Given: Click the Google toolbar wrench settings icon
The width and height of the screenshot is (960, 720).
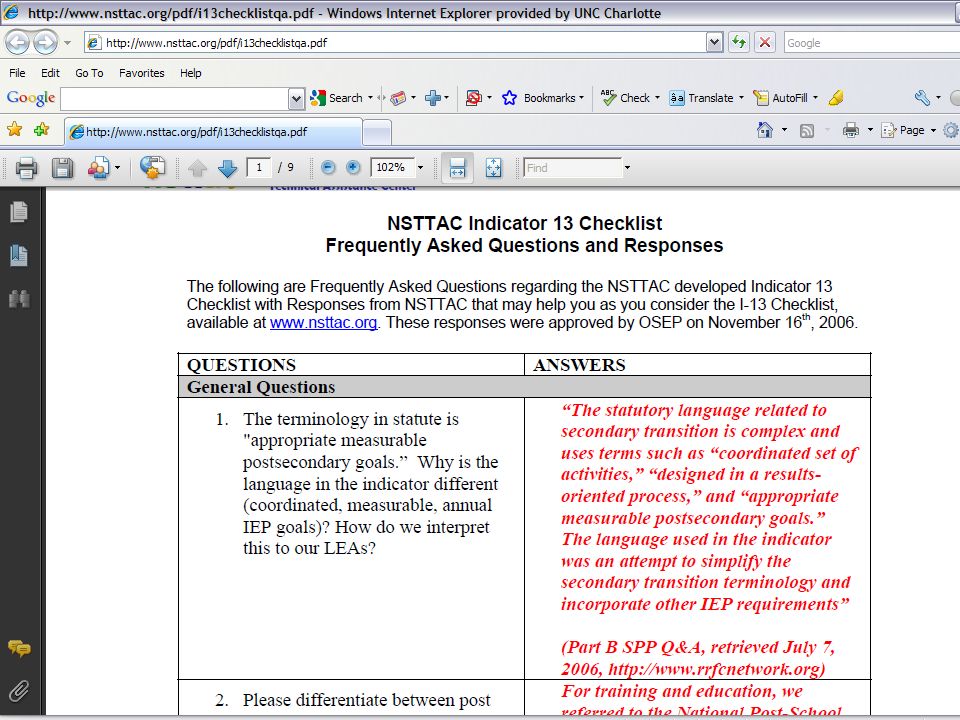Looking at the screenshot, I should [922, 98].
